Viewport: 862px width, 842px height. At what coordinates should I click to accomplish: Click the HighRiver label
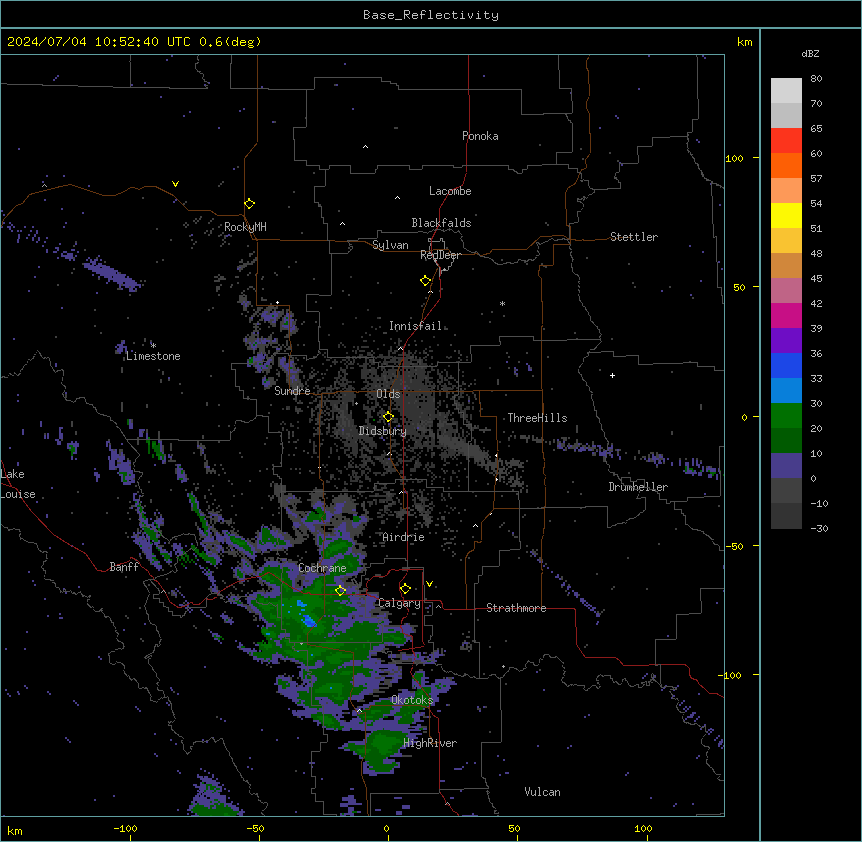click(x=430, y=743)
